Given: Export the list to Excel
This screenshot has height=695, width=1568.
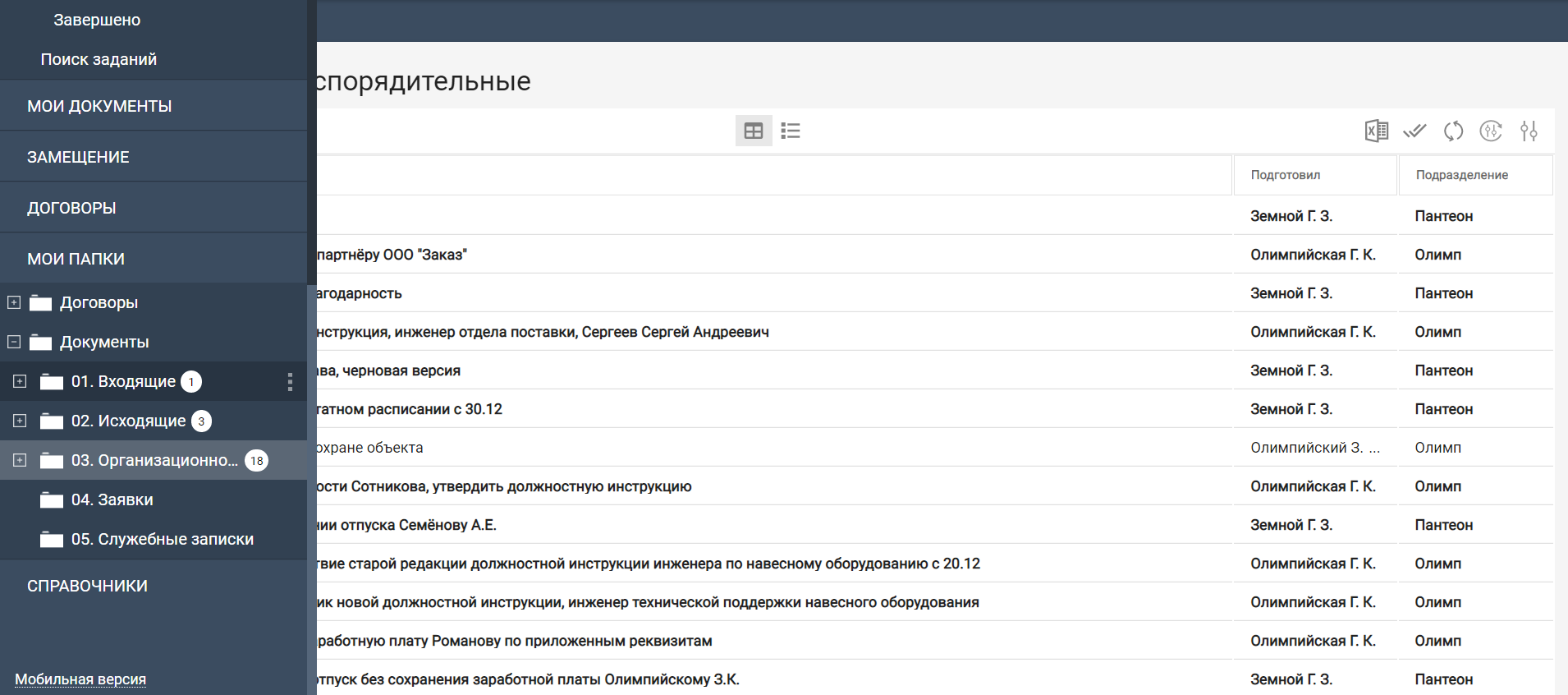Looking at the screenshot, I should (x=1376, y=131).
